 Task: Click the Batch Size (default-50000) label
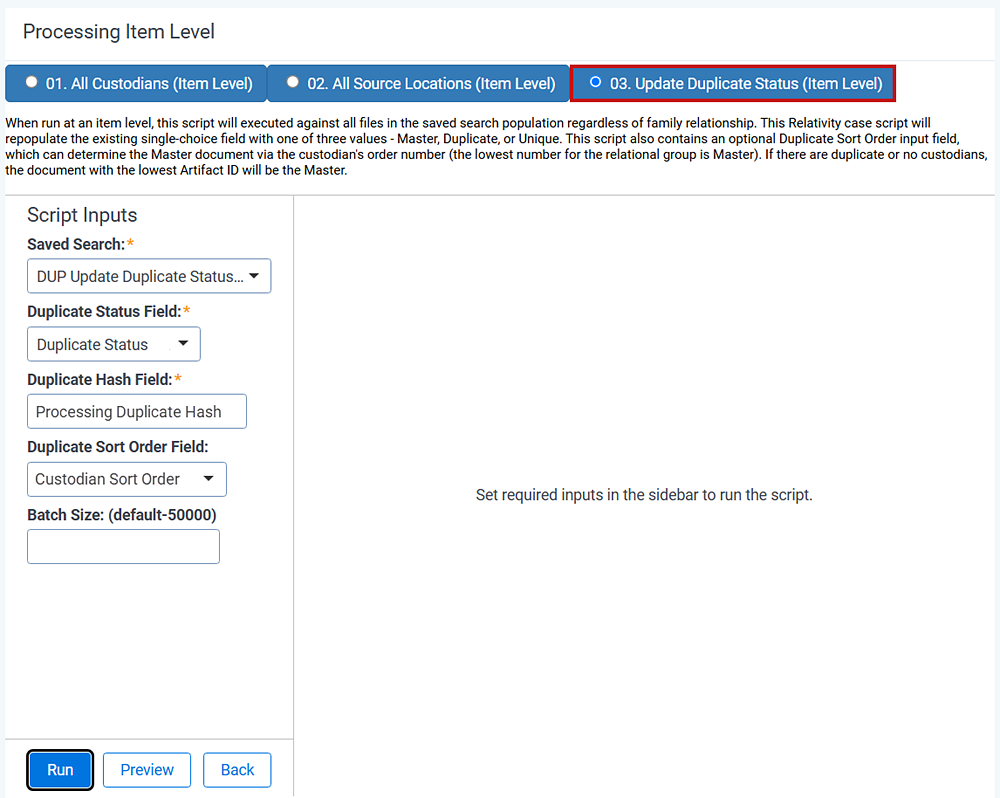click(x=122, y=515)
